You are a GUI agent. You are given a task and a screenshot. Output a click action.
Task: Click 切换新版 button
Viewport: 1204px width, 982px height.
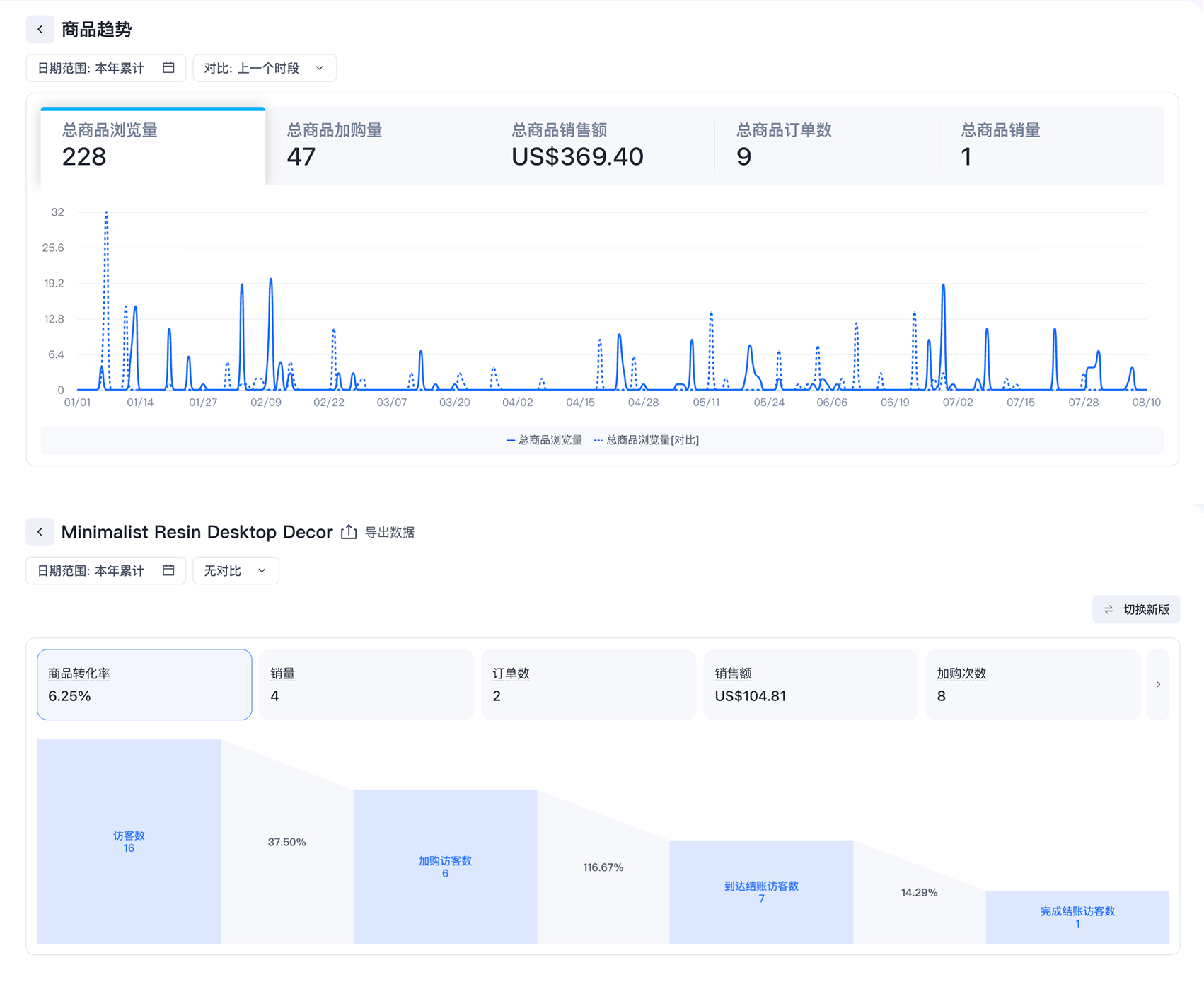click(x=1136, y=609)
